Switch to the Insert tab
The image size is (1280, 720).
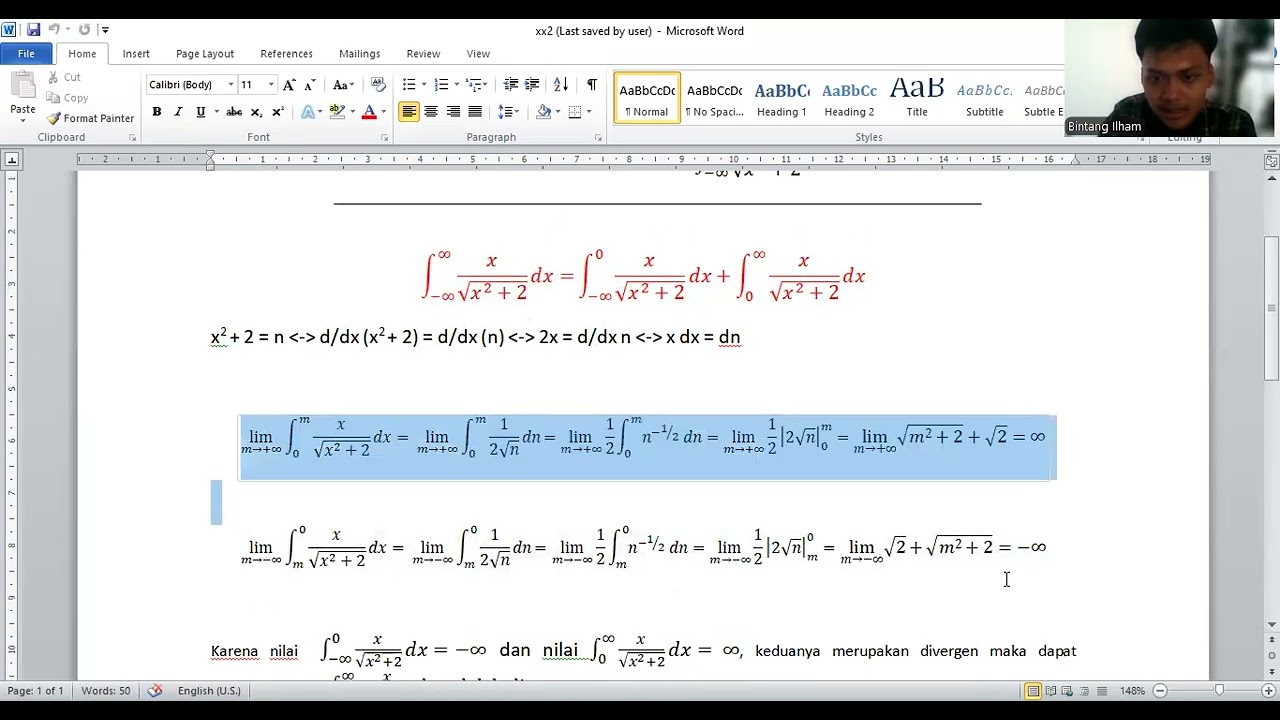pyautogui.click(x=136, y=54)
